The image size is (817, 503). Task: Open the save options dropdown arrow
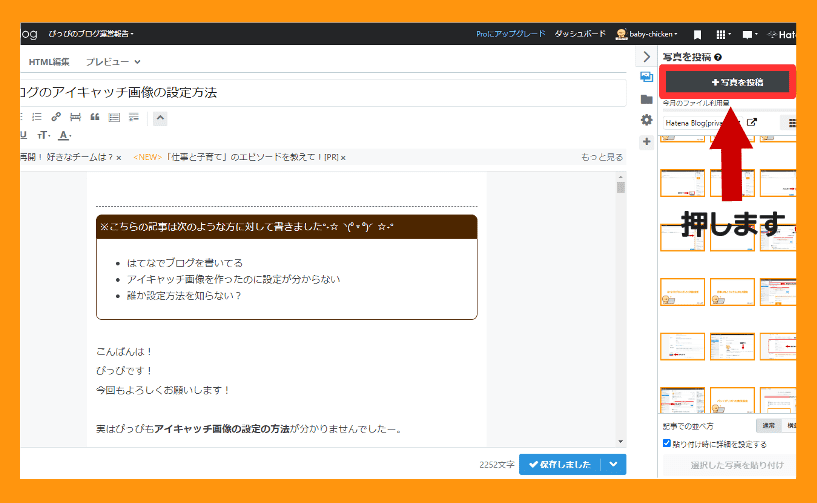coord(613,464)
